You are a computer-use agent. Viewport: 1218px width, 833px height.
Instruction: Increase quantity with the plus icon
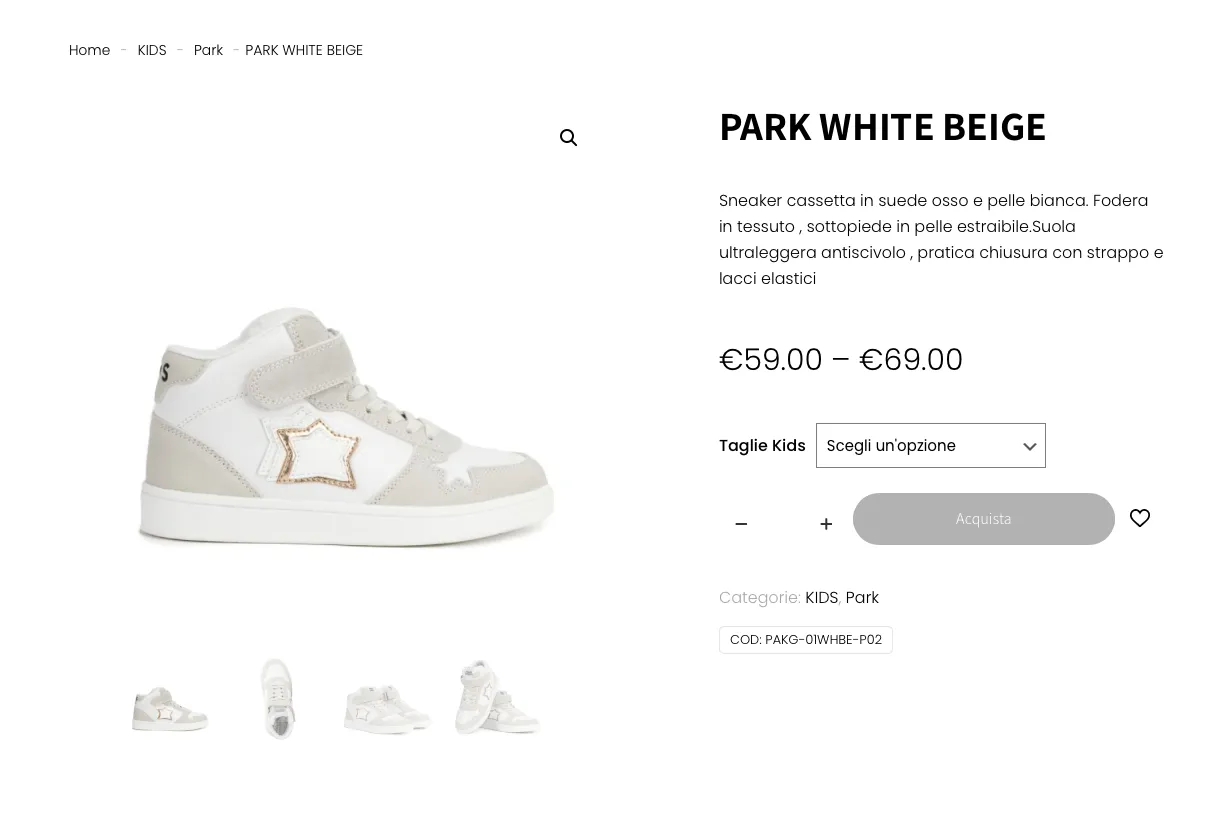[x=826, y=524]
